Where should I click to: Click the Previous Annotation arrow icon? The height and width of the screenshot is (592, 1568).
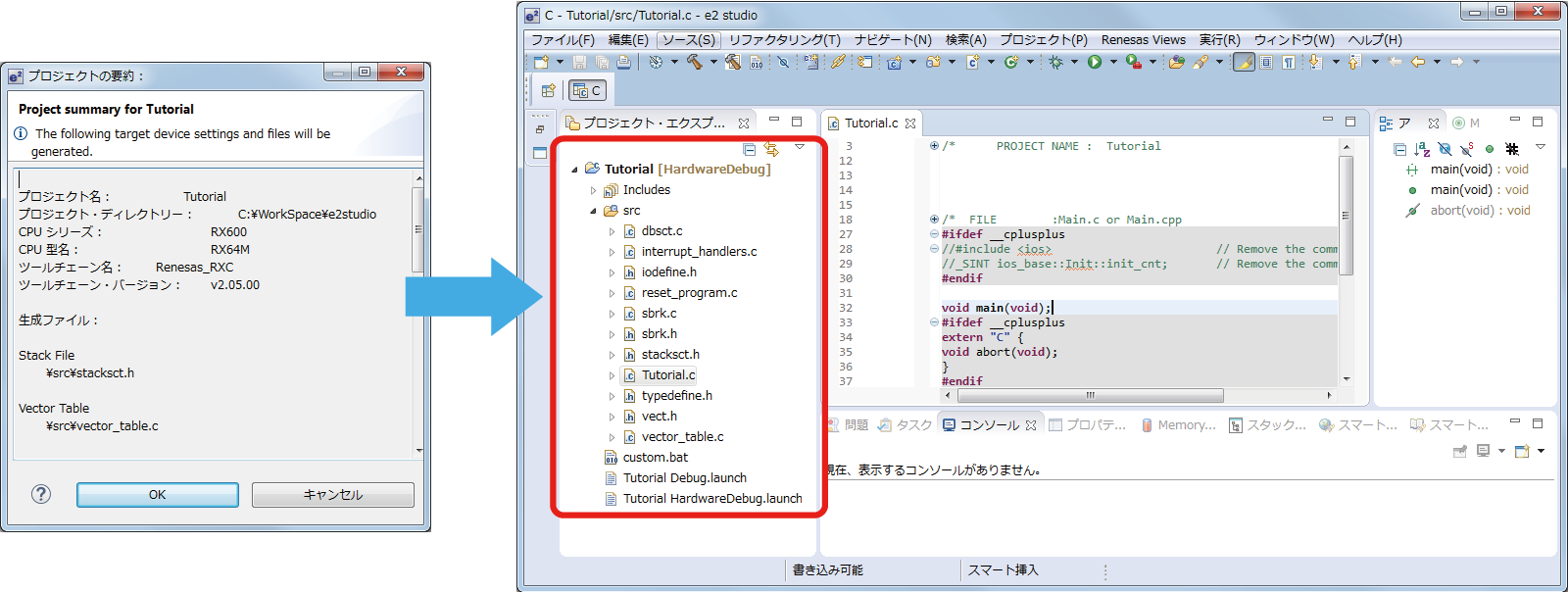click(1354, 62)
